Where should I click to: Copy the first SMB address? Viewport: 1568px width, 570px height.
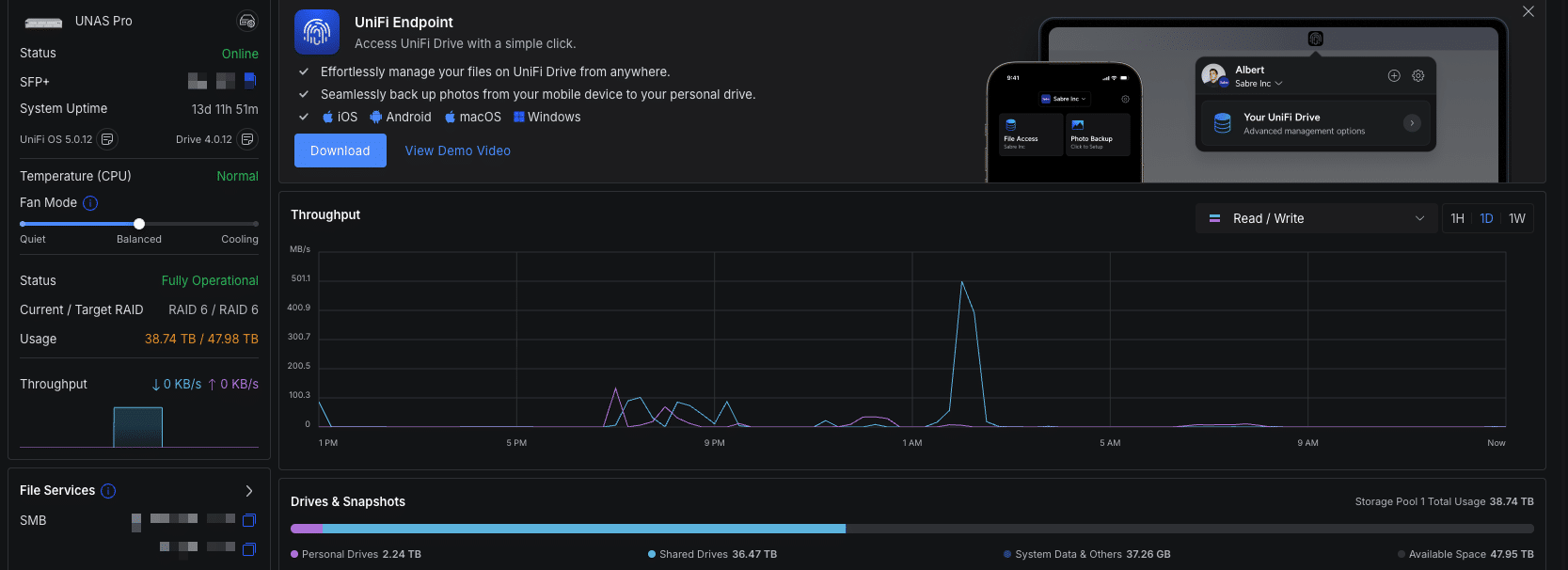click(249, 520)
